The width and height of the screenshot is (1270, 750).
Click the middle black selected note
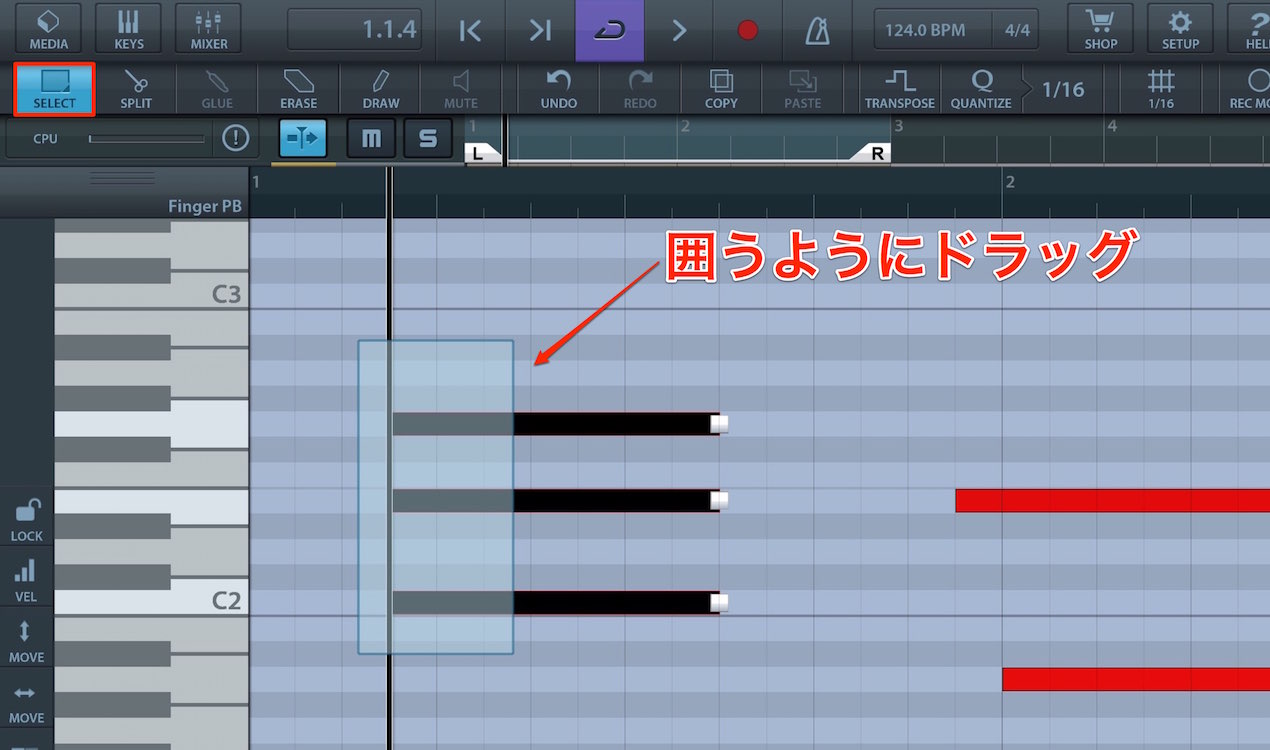pyautogui.click(x=555, y=500)
